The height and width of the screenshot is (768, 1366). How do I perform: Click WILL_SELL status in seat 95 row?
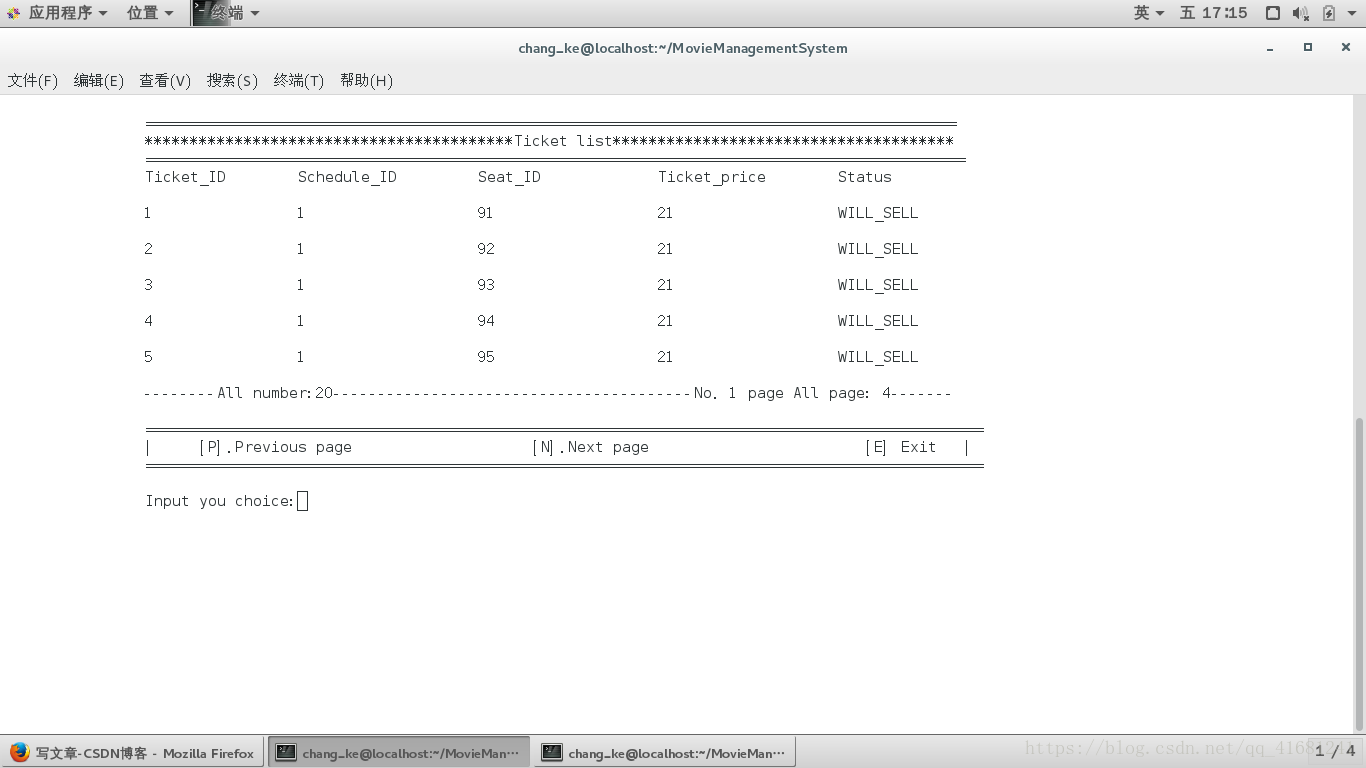click(x=878, y=357)
